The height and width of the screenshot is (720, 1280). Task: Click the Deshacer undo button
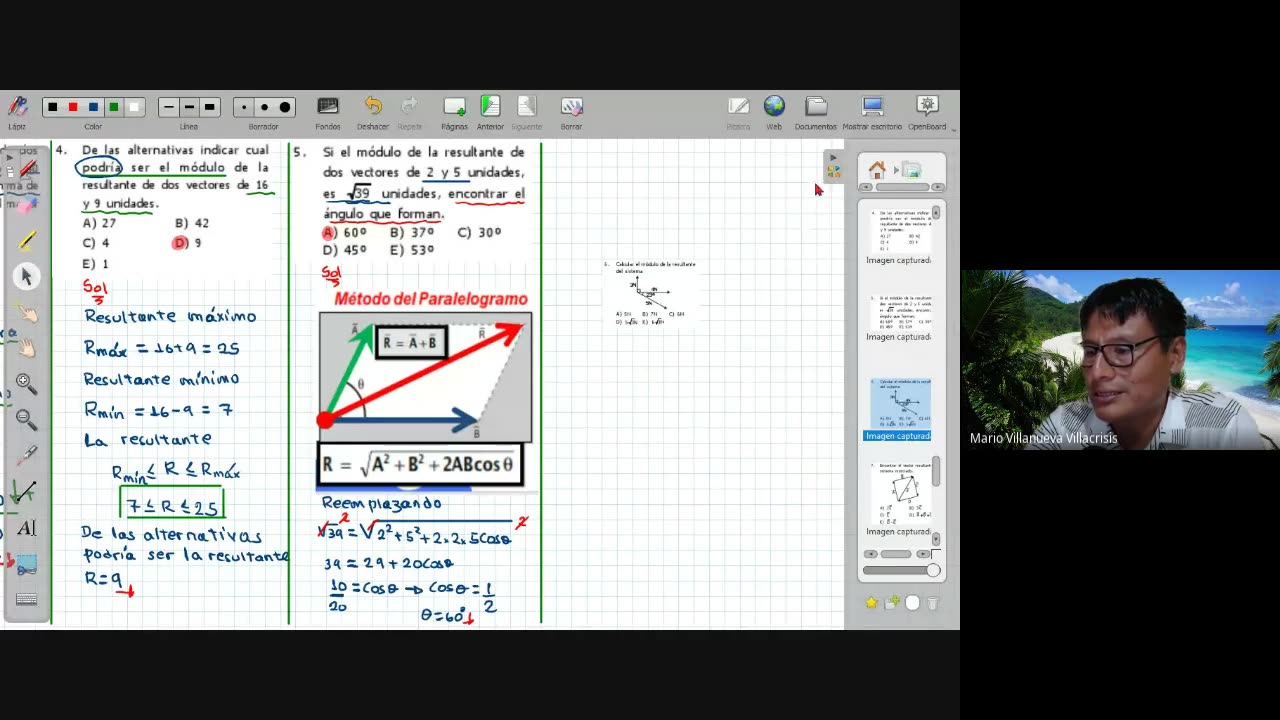372,112
